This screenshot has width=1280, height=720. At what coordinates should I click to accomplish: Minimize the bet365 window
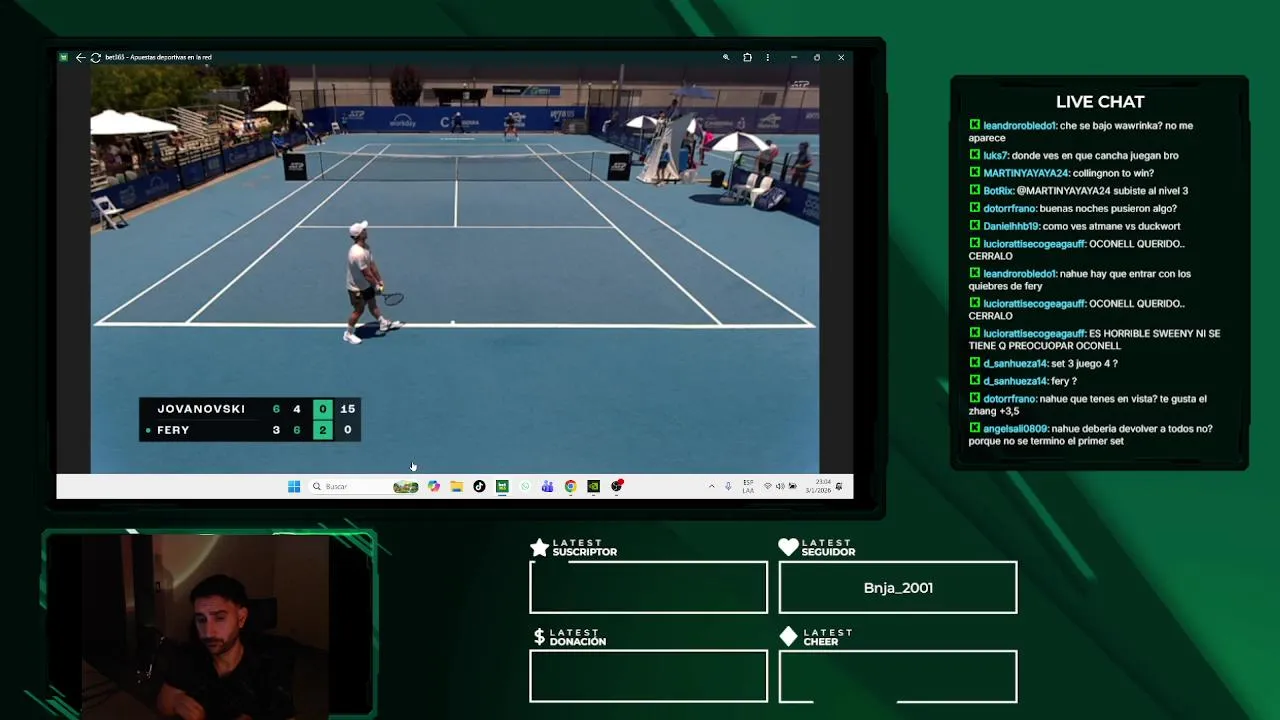click(x=794, y=57)
